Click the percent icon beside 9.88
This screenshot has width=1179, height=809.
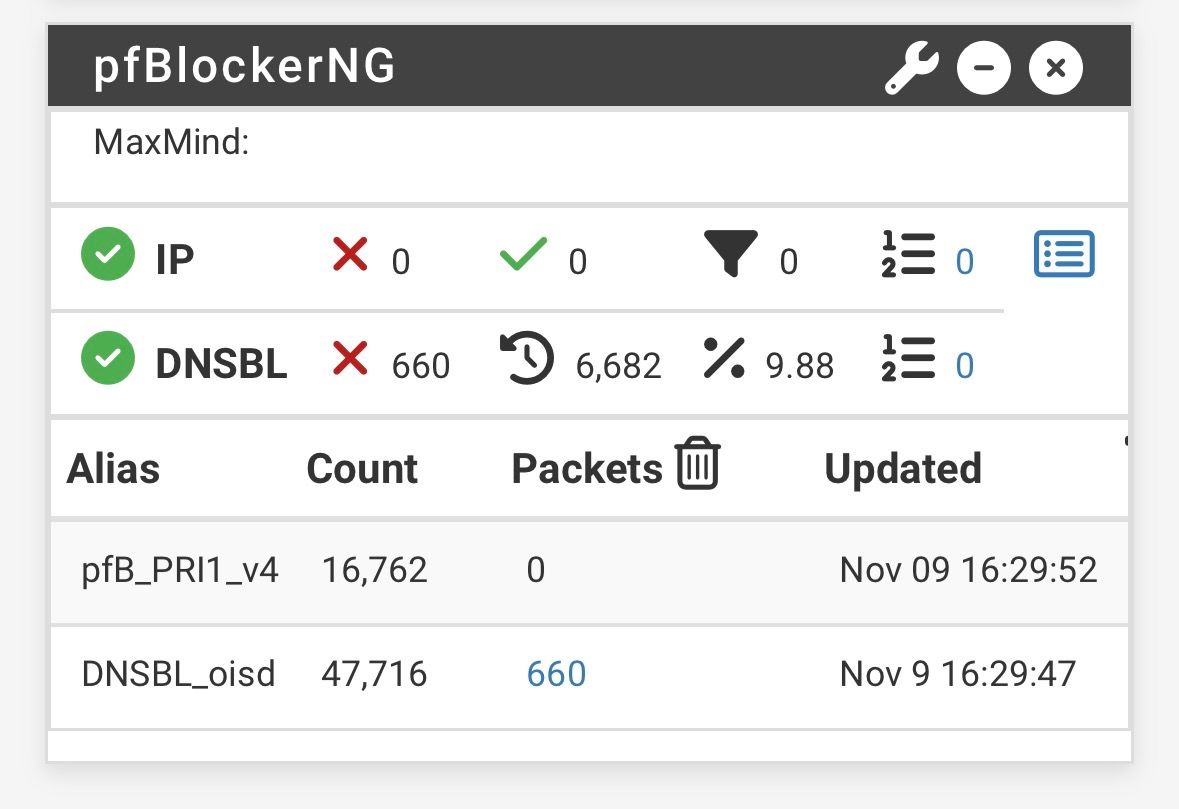click(724, 360)
